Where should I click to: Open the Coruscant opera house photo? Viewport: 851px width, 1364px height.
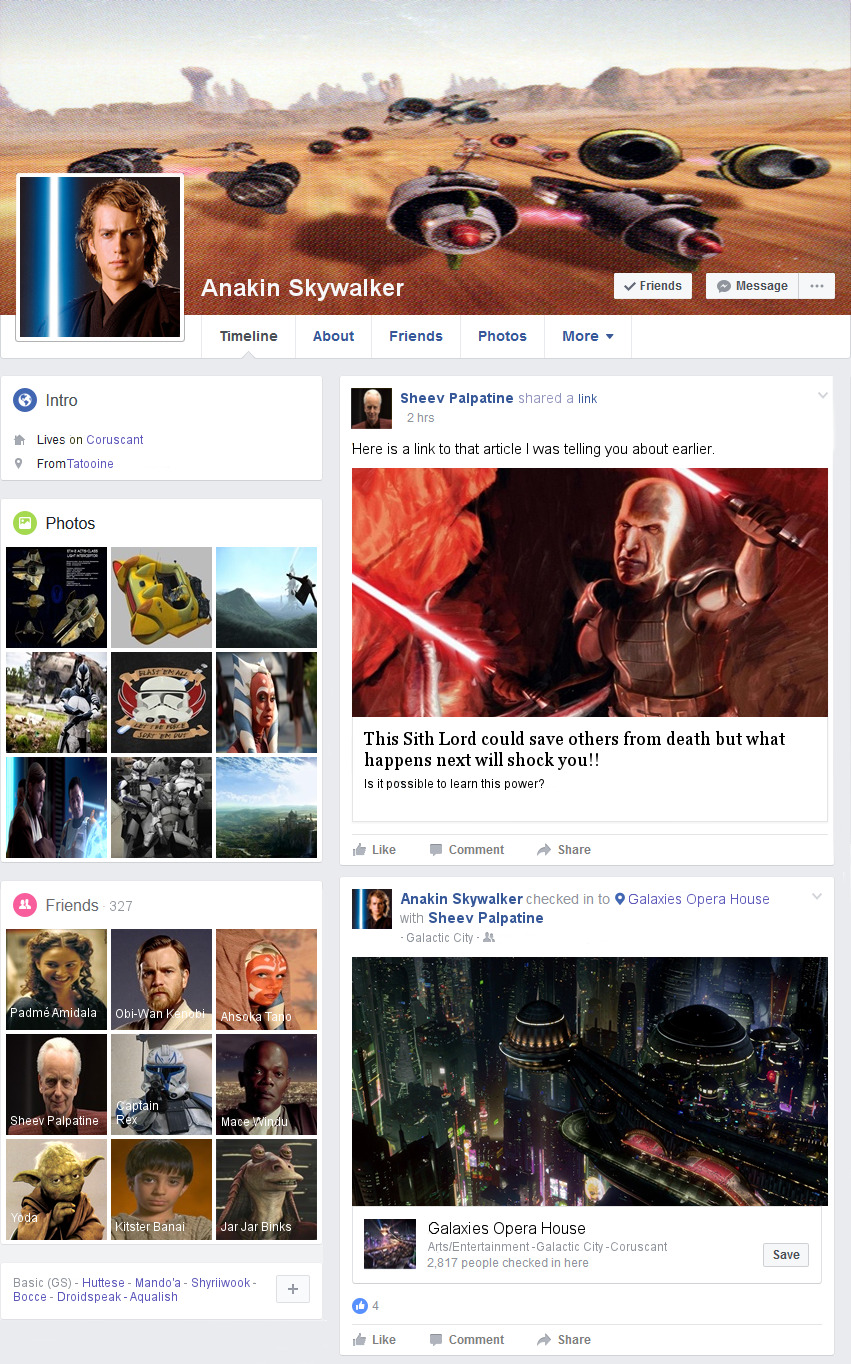(x=590, y=1081)
